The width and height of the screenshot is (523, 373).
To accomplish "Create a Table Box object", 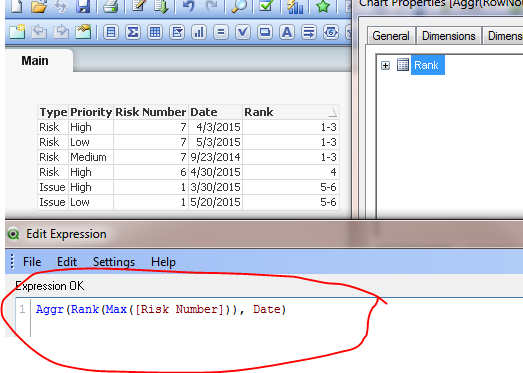I will point(155,32).
